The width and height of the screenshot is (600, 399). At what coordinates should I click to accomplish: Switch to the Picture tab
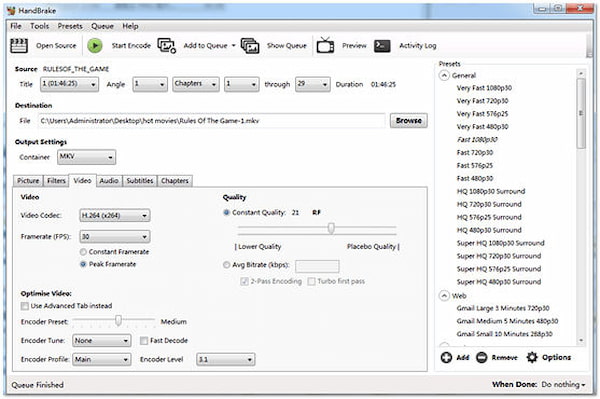pyautogui.click(x=28, y=181)
